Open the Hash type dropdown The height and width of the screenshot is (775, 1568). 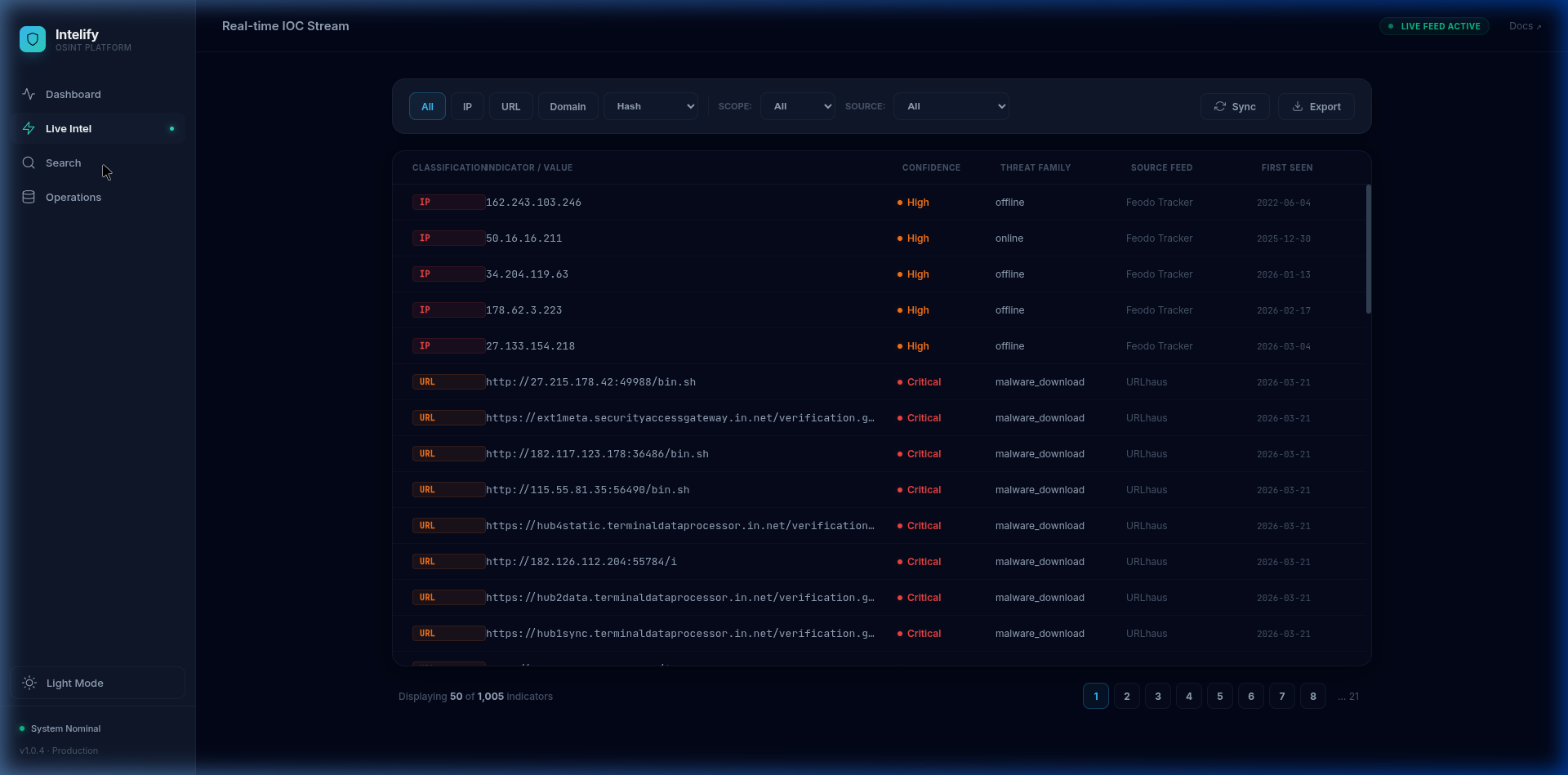pos(650,106)
